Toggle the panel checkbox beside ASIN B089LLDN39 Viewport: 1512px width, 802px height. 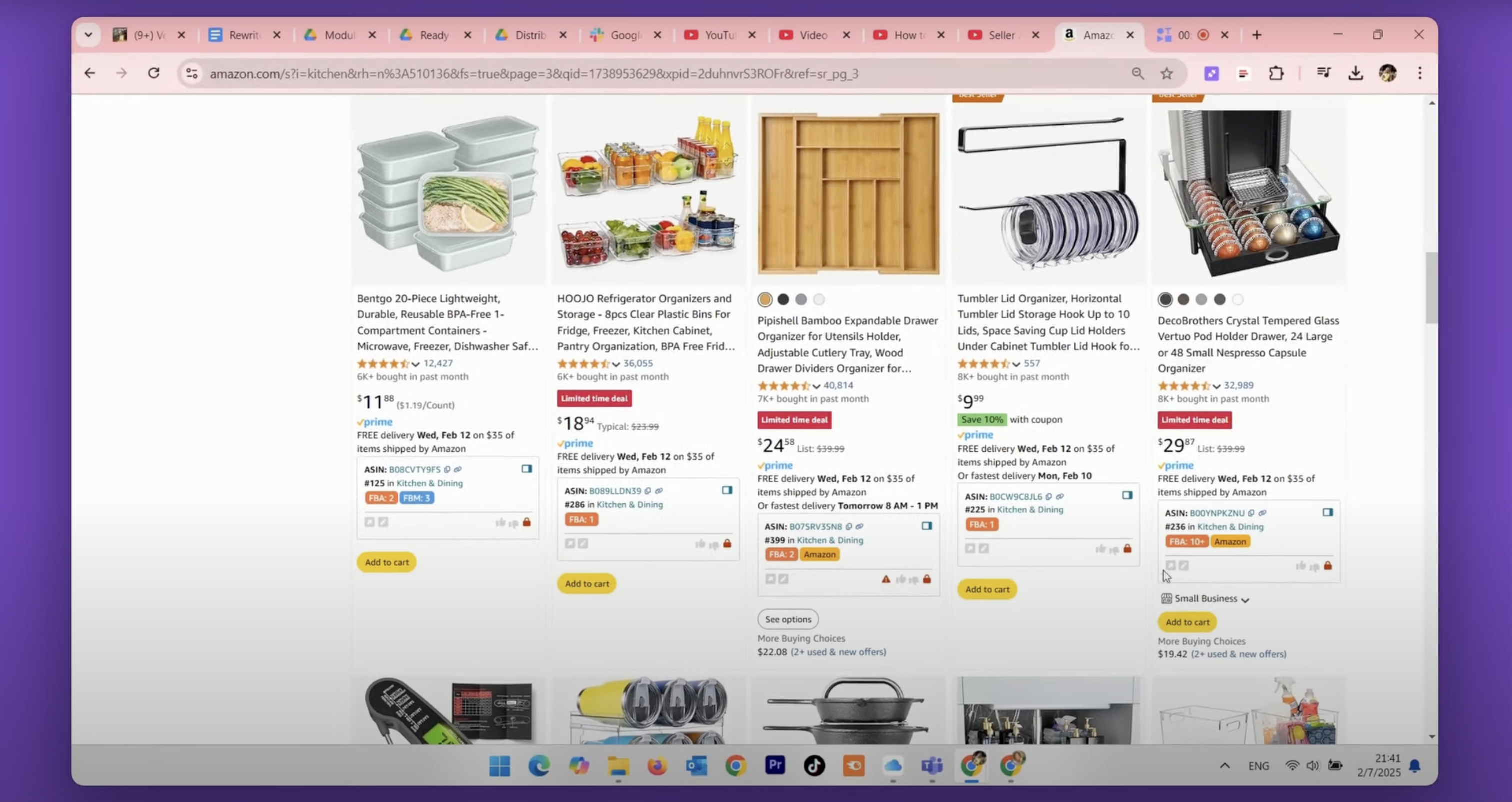pos(727,490)
